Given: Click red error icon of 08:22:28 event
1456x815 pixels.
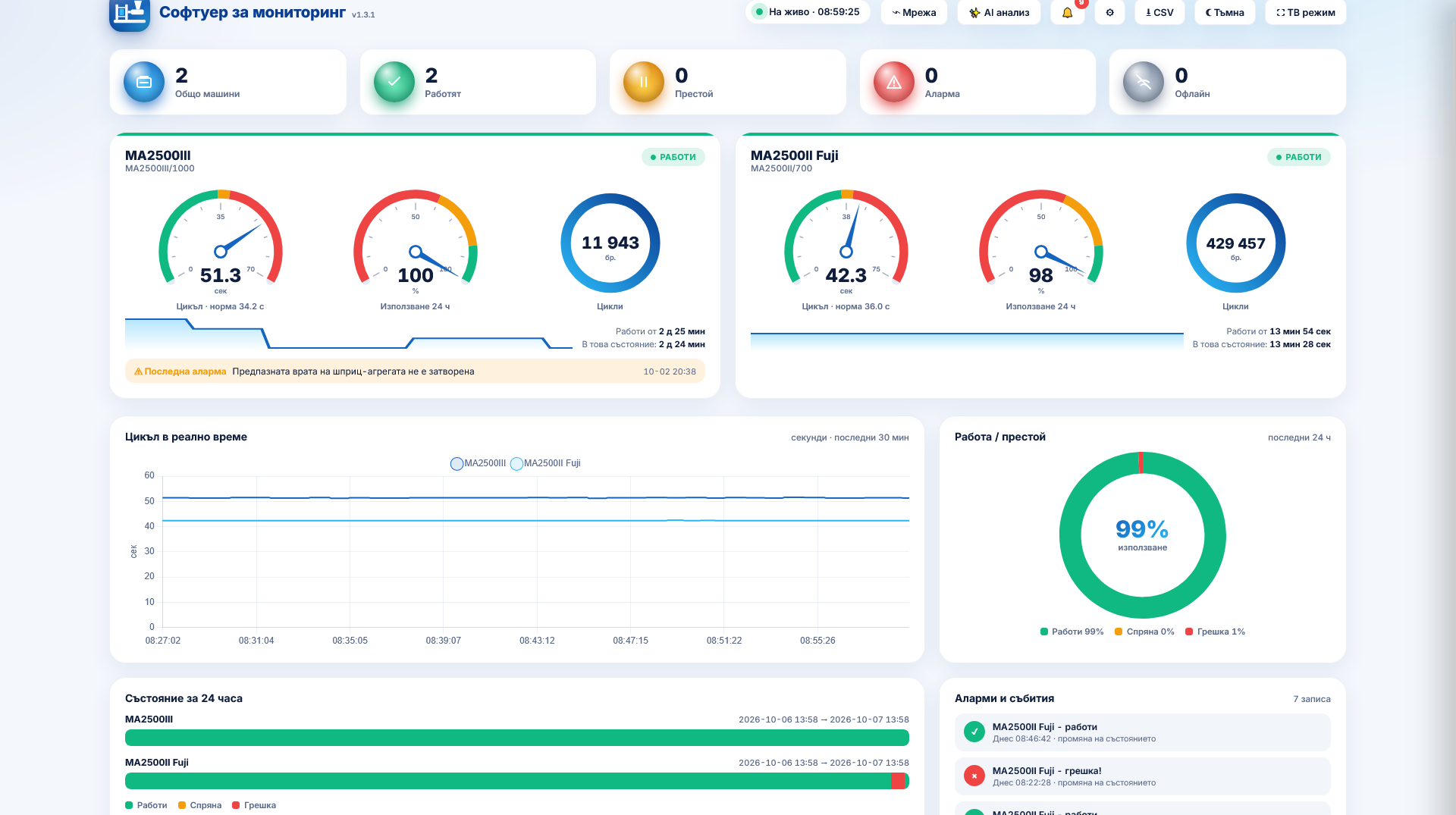Looking at the screenshot, I should pos(974,776).
